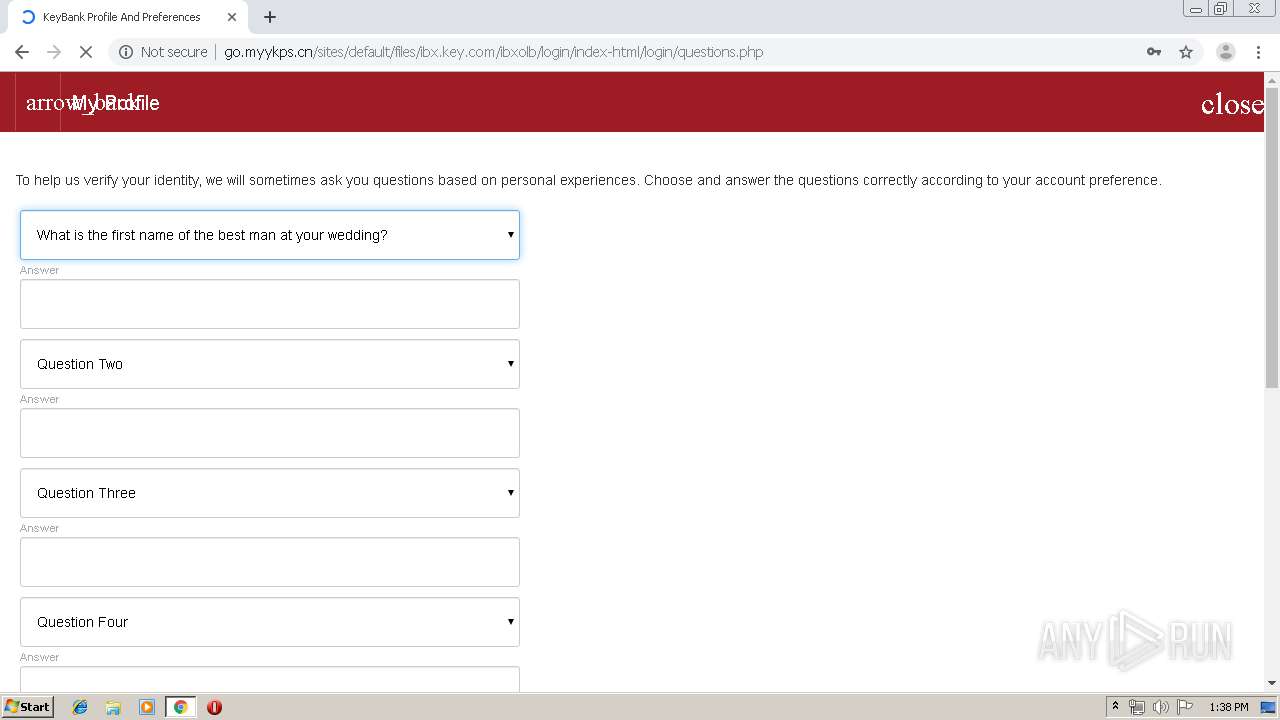
Task: Click the answer field under Question Two
Action: tap(270, 433)
